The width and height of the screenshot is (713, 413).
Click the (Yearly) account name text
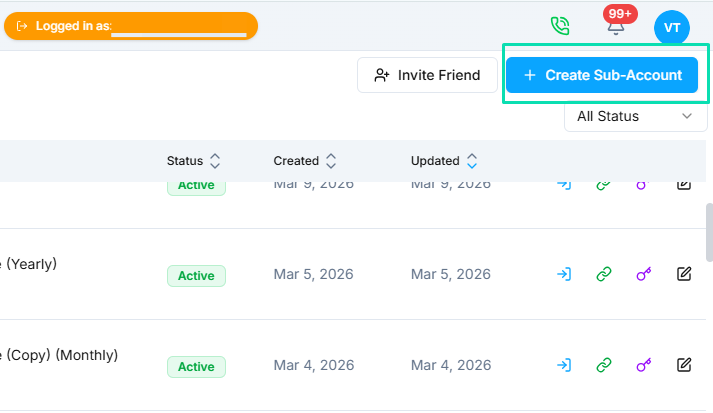(28, 264)
